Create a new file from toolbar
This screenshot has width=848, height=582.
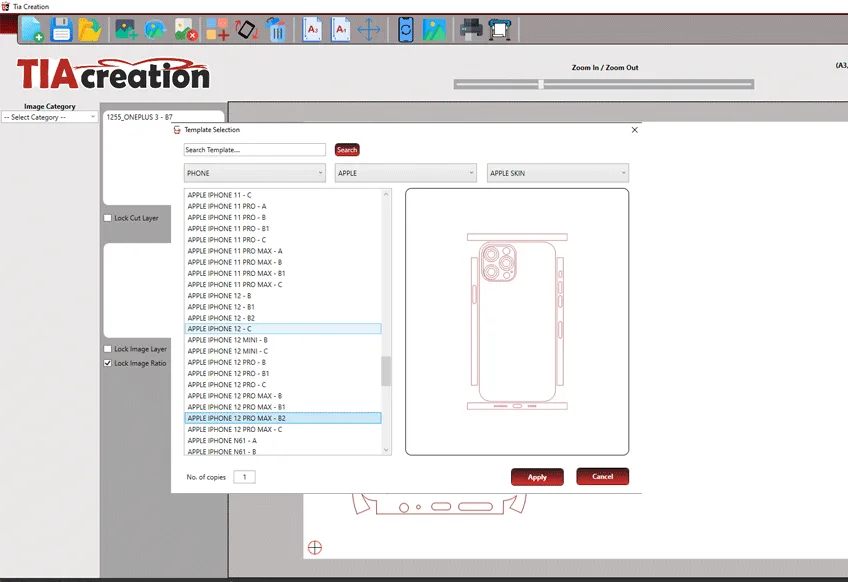(x=32, y=29)
